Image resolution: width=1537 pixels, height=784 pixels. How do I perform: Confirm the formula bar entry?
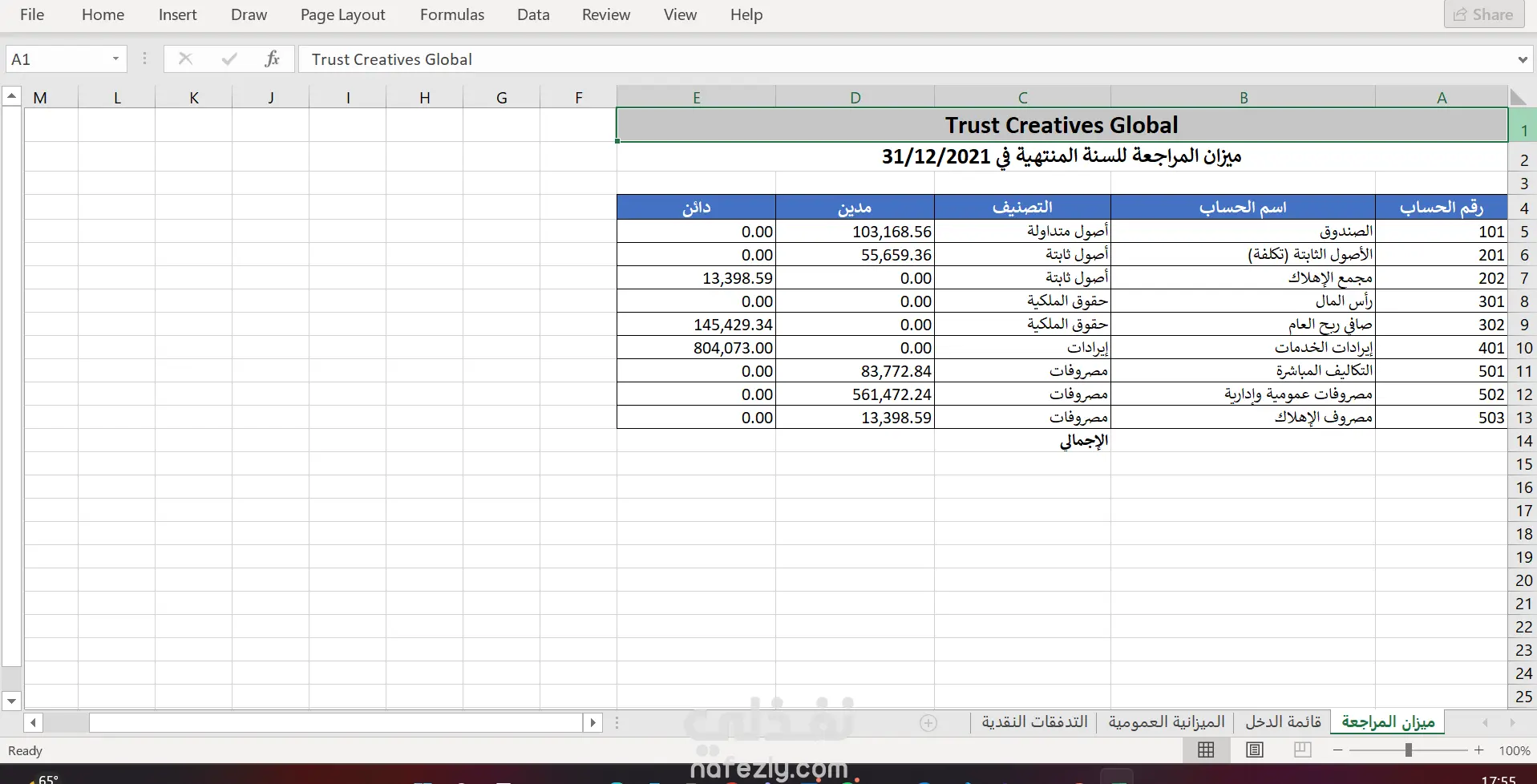(229, 59)
